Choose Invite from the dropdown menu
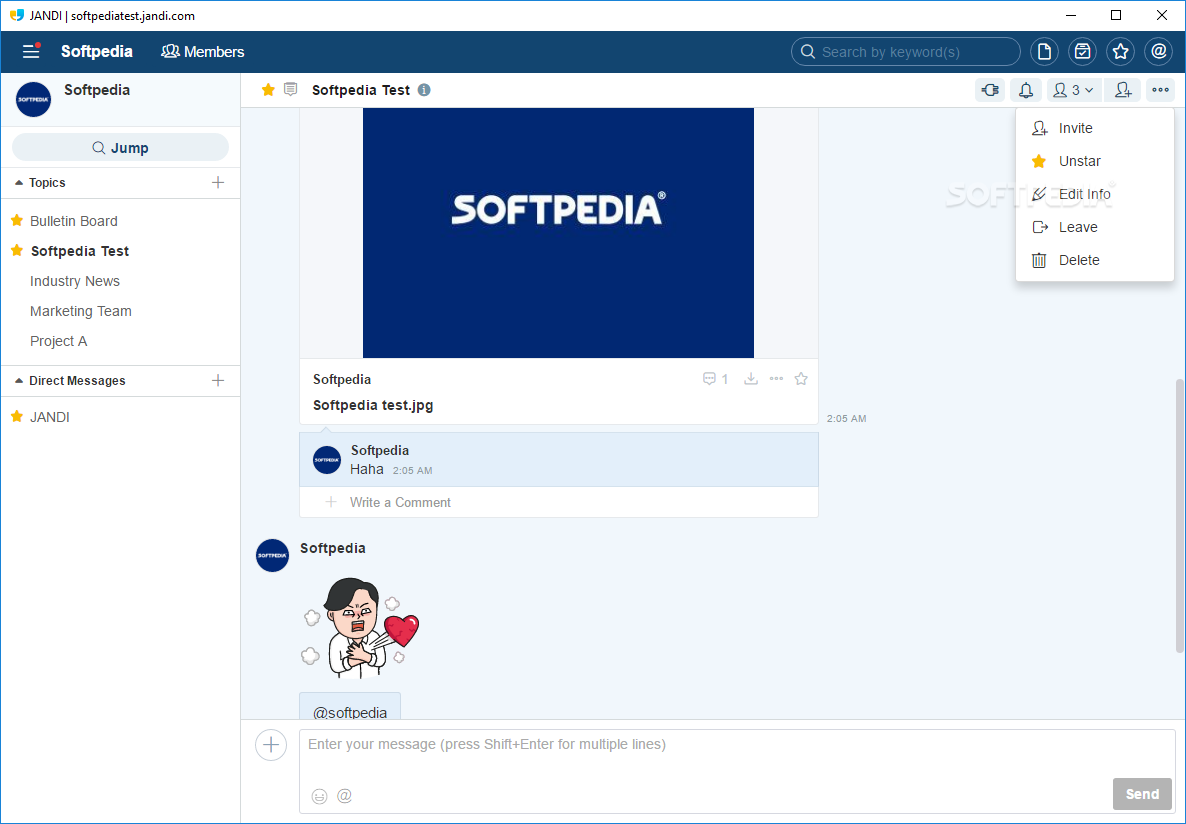The image size is (1186, 824). pyautogui.click(x=1094, y=129)
